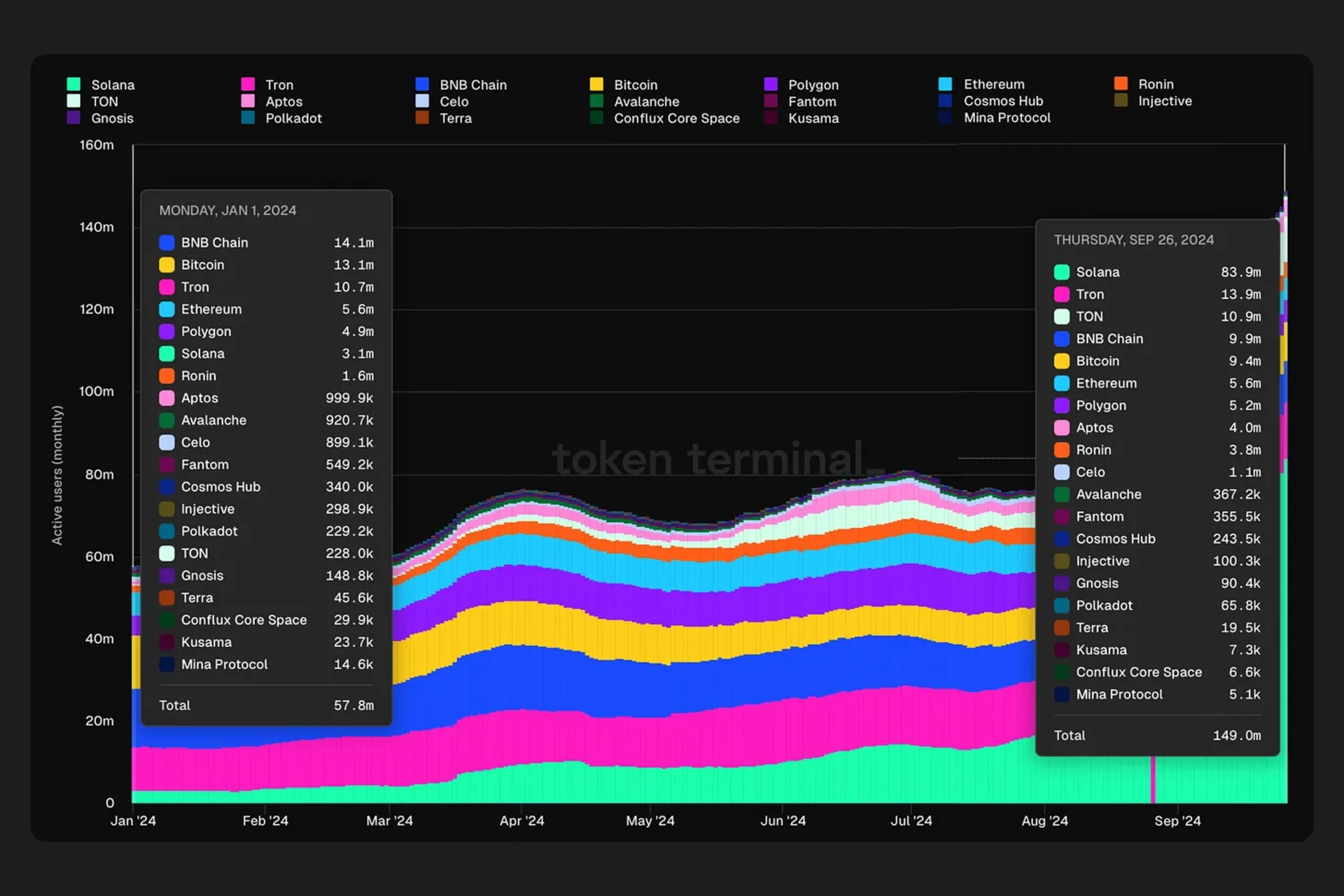Toggle the Terra legend entry
This screenshot has height=896, width=1344.
point(444,118)
